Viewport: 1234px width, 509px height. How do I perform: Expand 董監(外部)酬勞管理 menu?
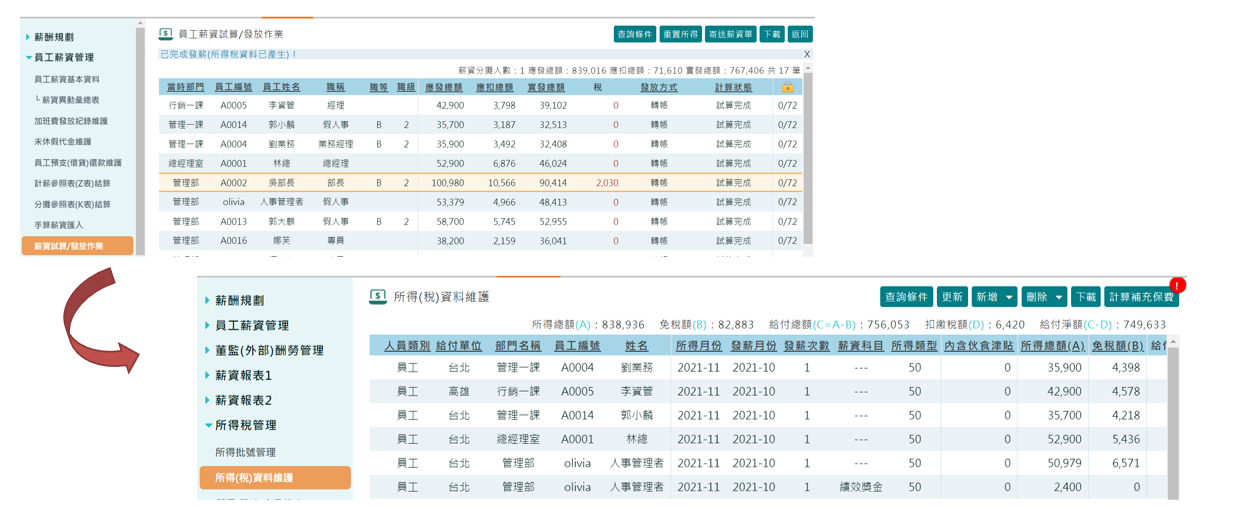(x=269, y=350)
